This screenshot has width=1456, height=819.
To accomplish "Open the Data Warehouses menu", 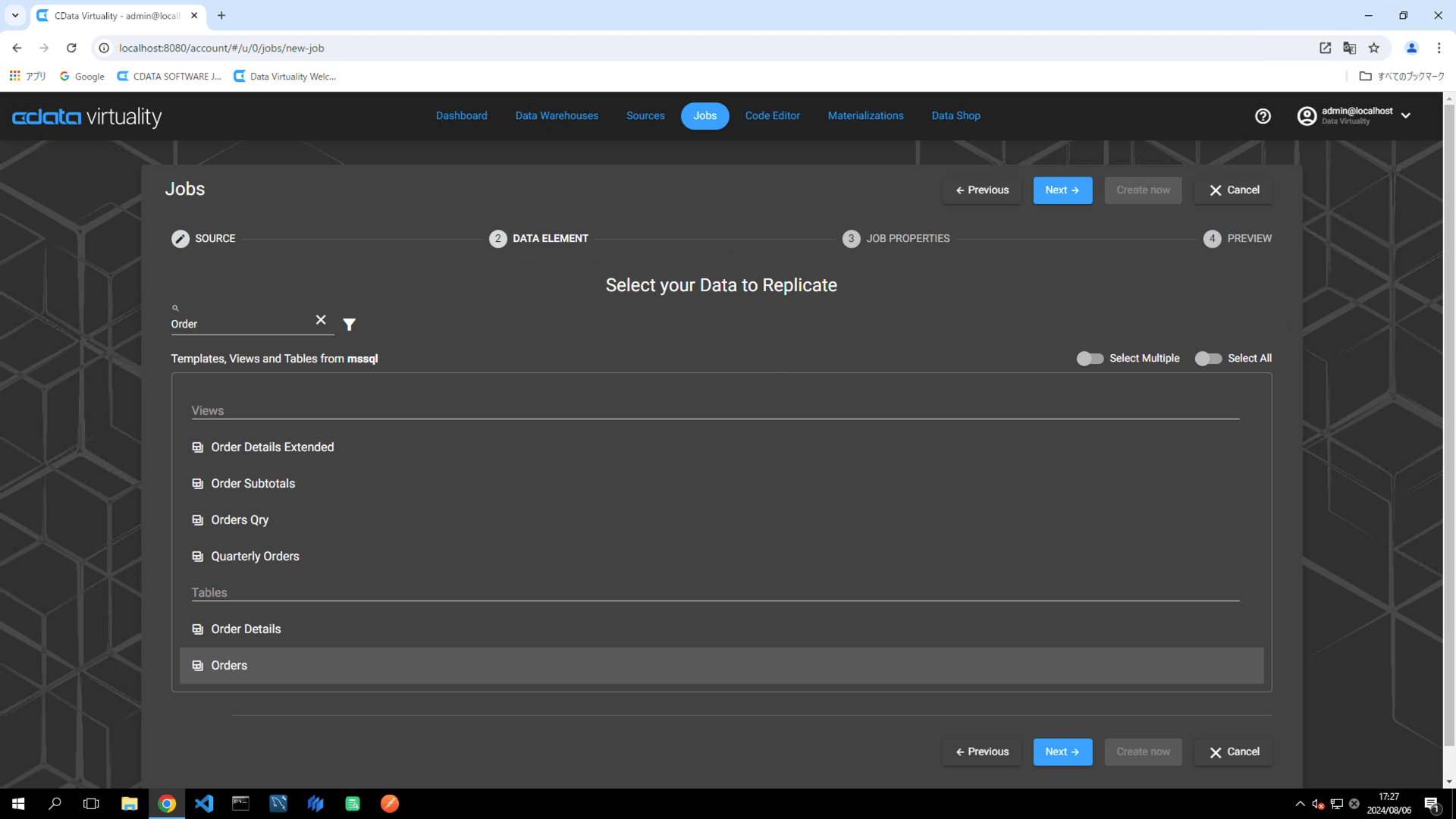I will pyautogui.click(x=557, y=116).
